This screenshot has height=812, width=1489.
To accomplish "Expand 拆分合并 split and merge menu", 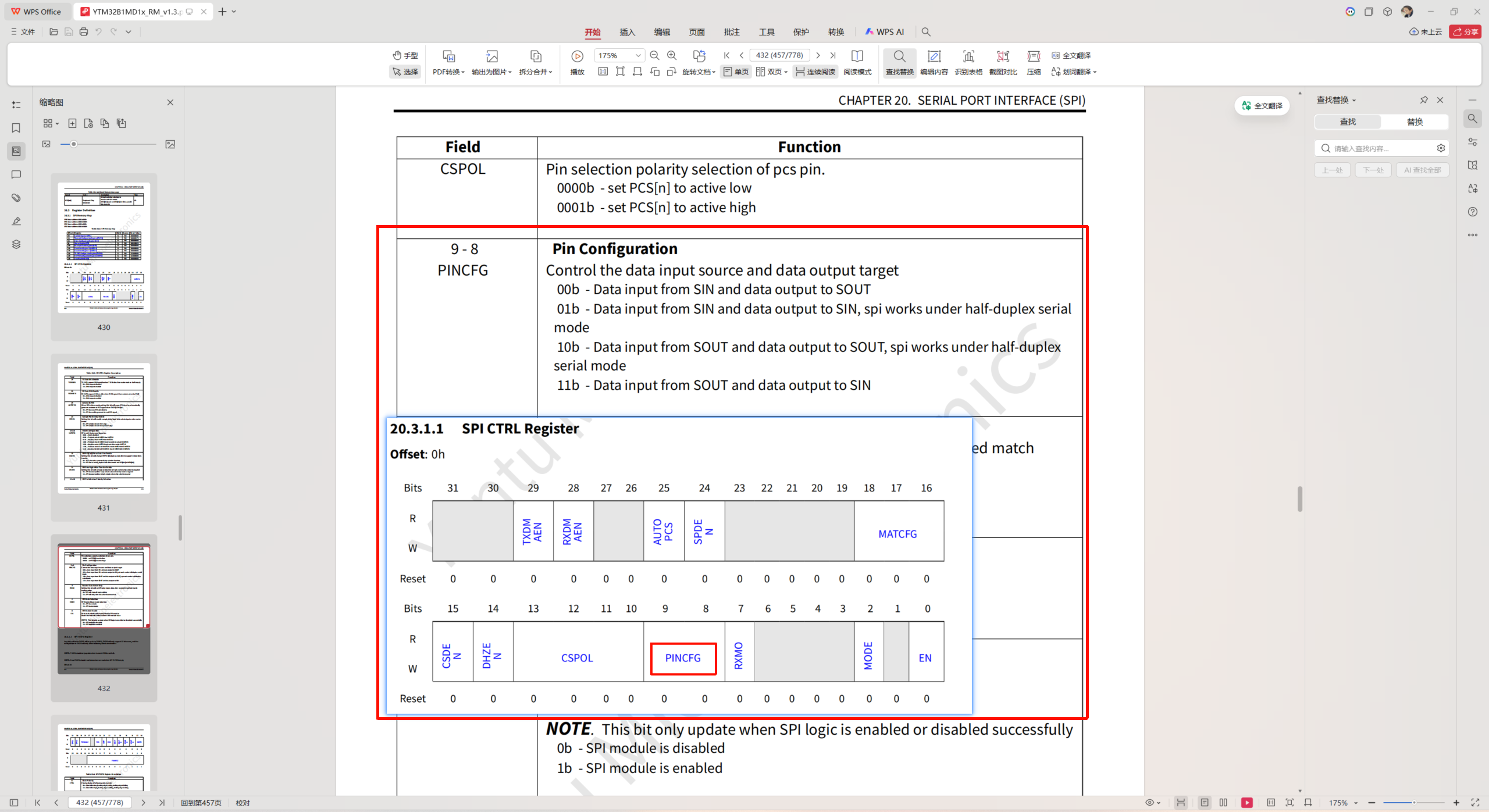I will click(x=536, y=63).
